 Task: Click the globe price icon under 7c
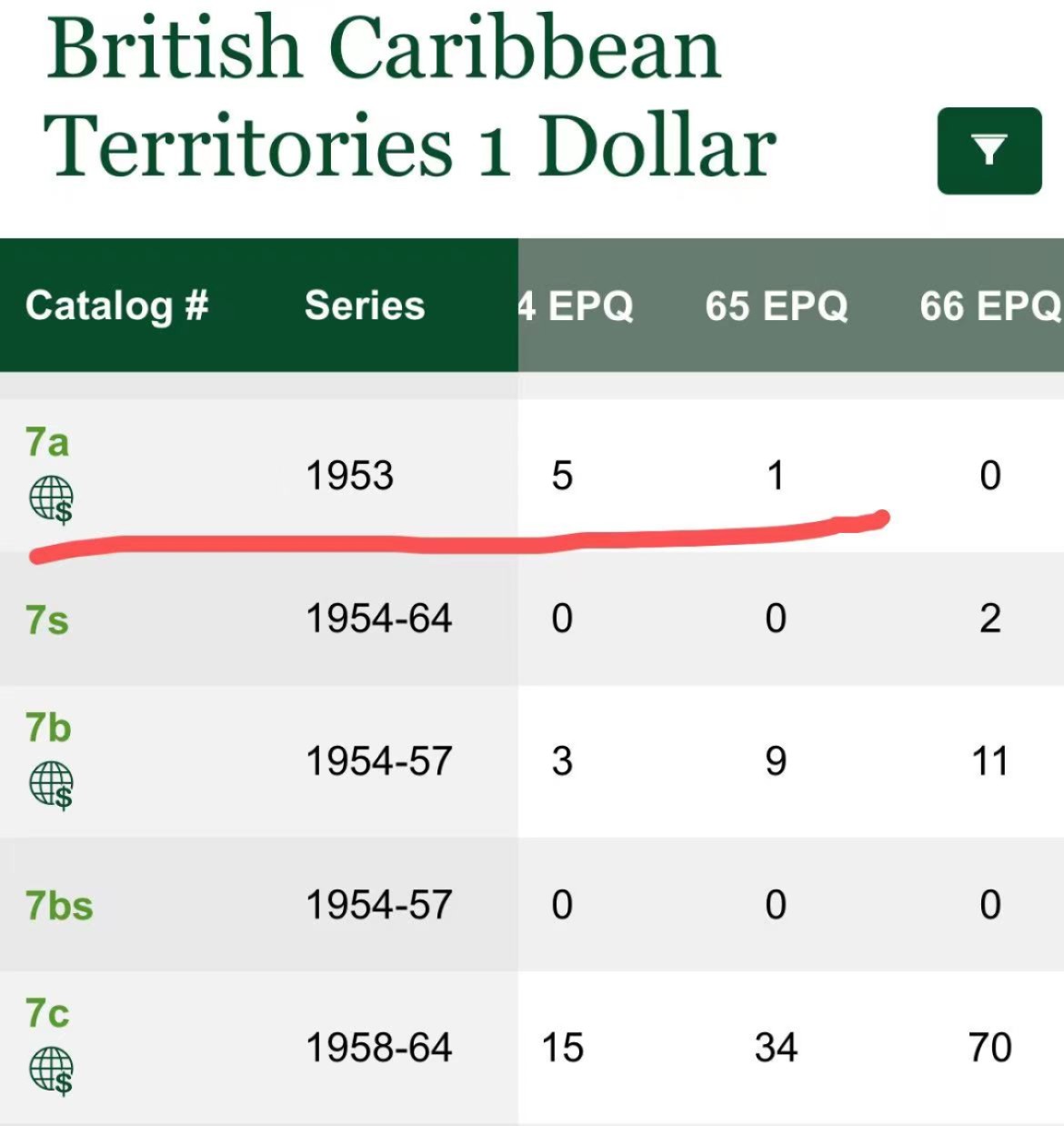click(51, 1071)
